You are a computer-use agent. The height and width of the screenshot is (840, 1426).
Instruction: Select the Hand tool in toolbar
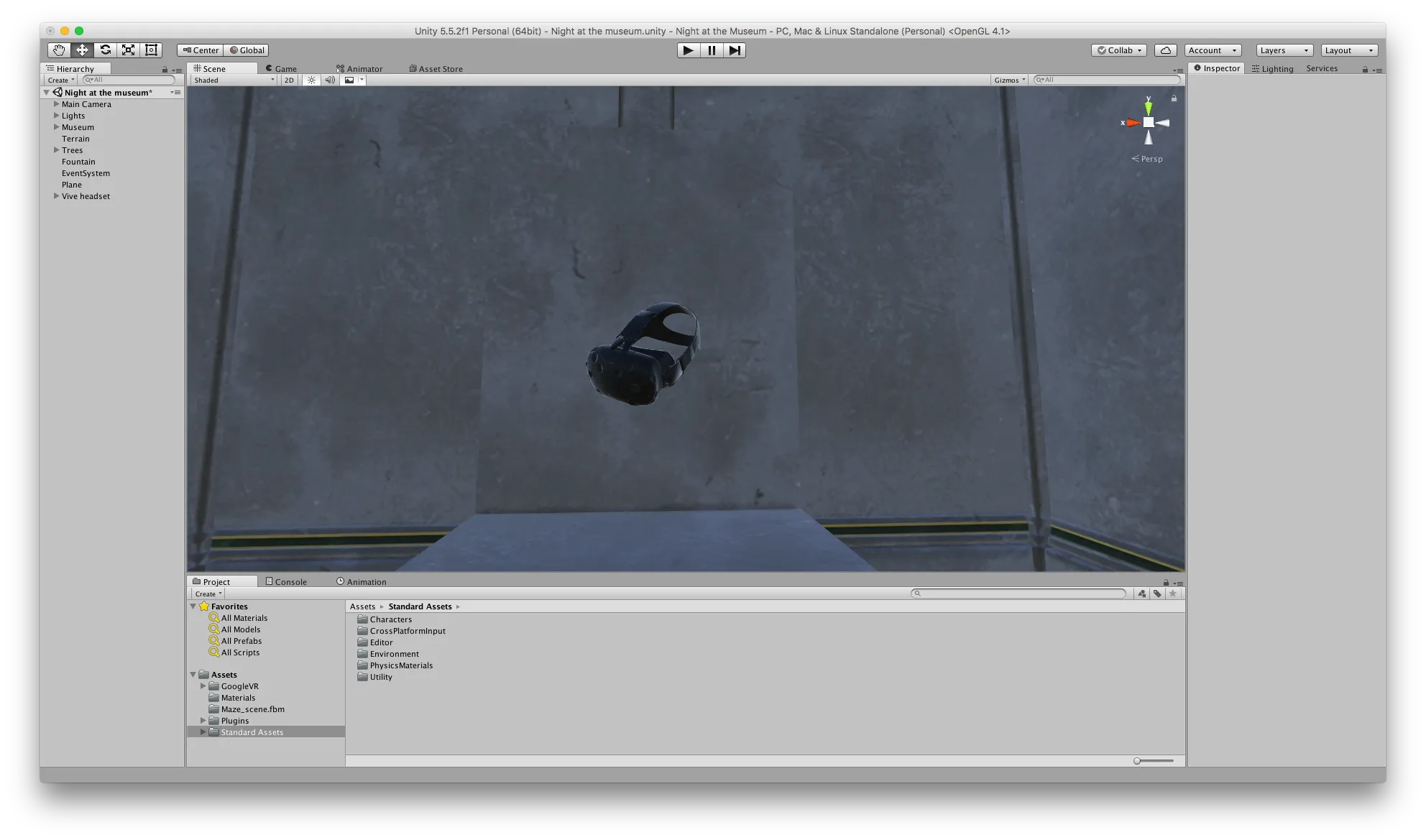[x=59, y=50]
